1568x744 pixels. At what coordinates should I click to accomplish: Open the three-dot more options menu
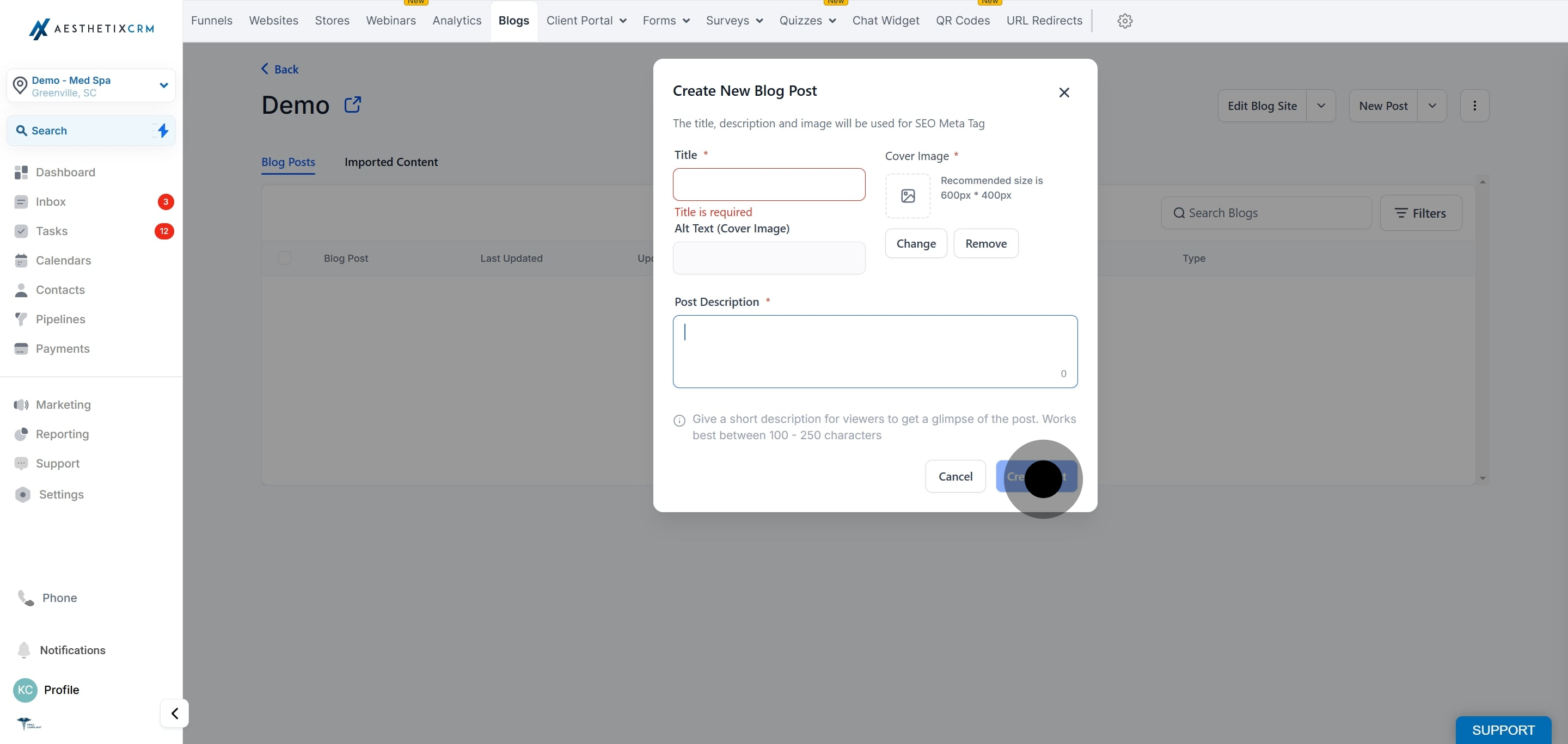1474,106
